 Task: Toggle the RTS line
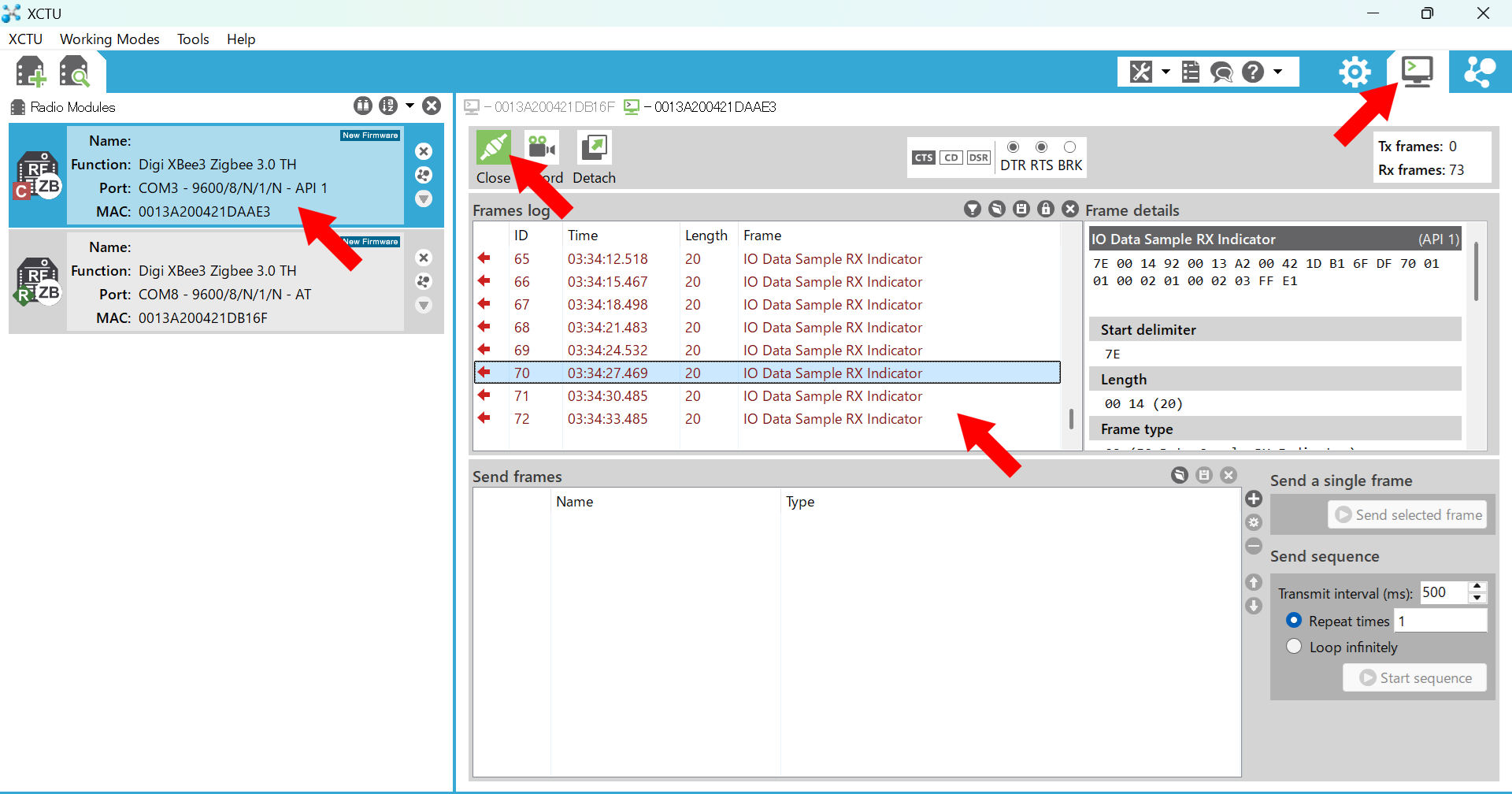click(1042, 147)
